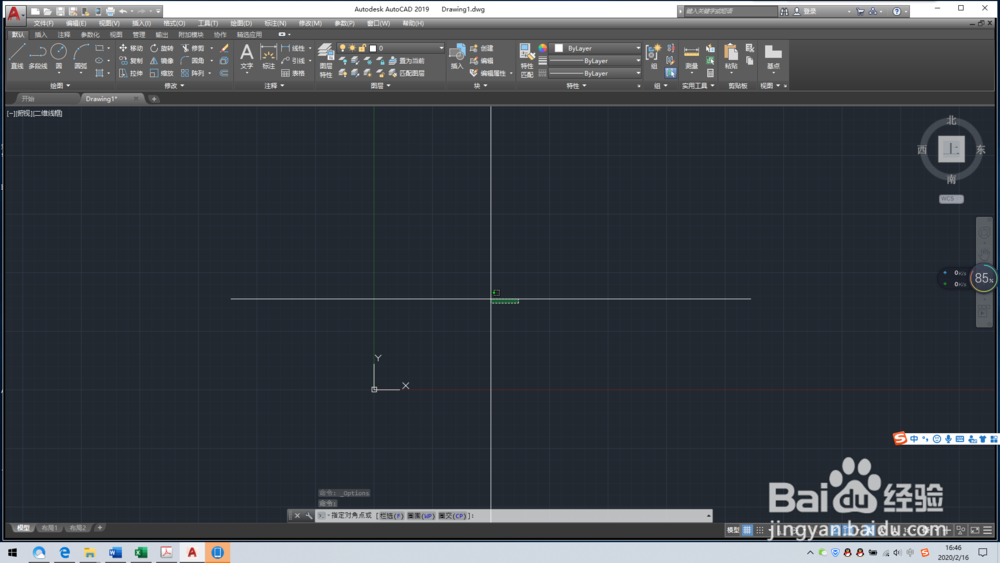This screenshot has width=1000, height=563.
Task: Click the command line input area
Action: 514,516
